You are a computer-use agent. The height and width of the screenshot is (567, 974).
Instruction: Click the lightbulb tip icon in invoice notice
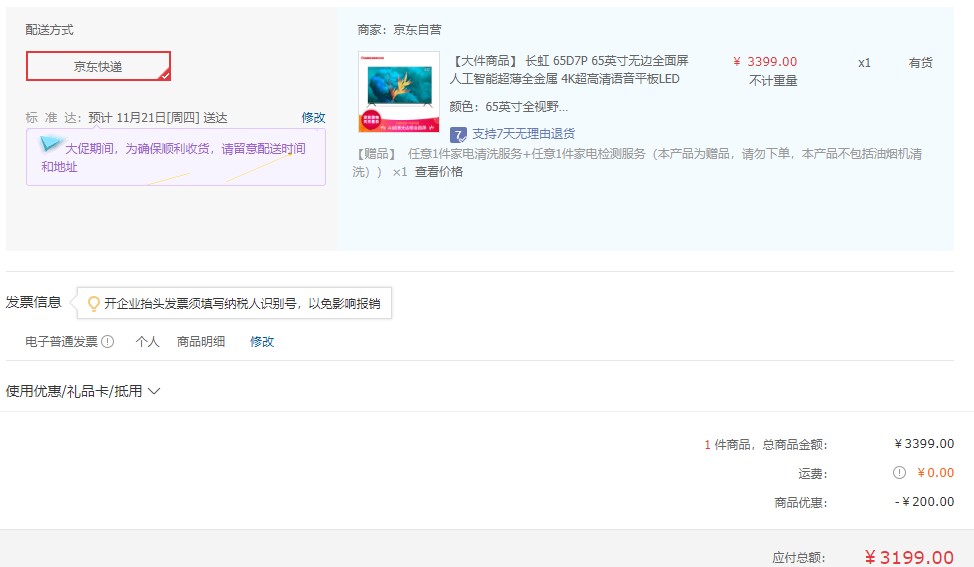pos(94,304)
